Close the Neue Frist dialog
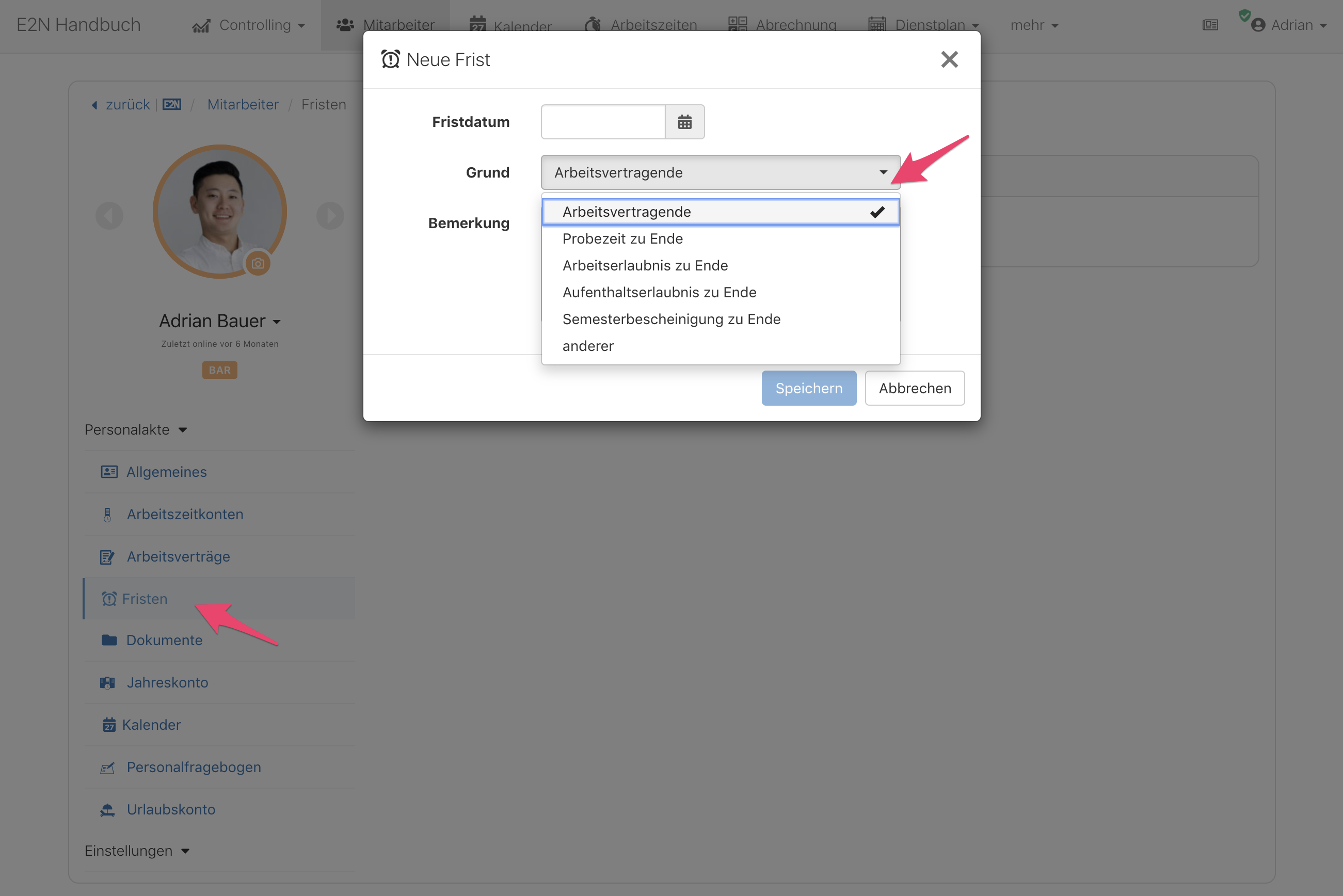The height and width of the screenshot is (896, 1343). 949,59
